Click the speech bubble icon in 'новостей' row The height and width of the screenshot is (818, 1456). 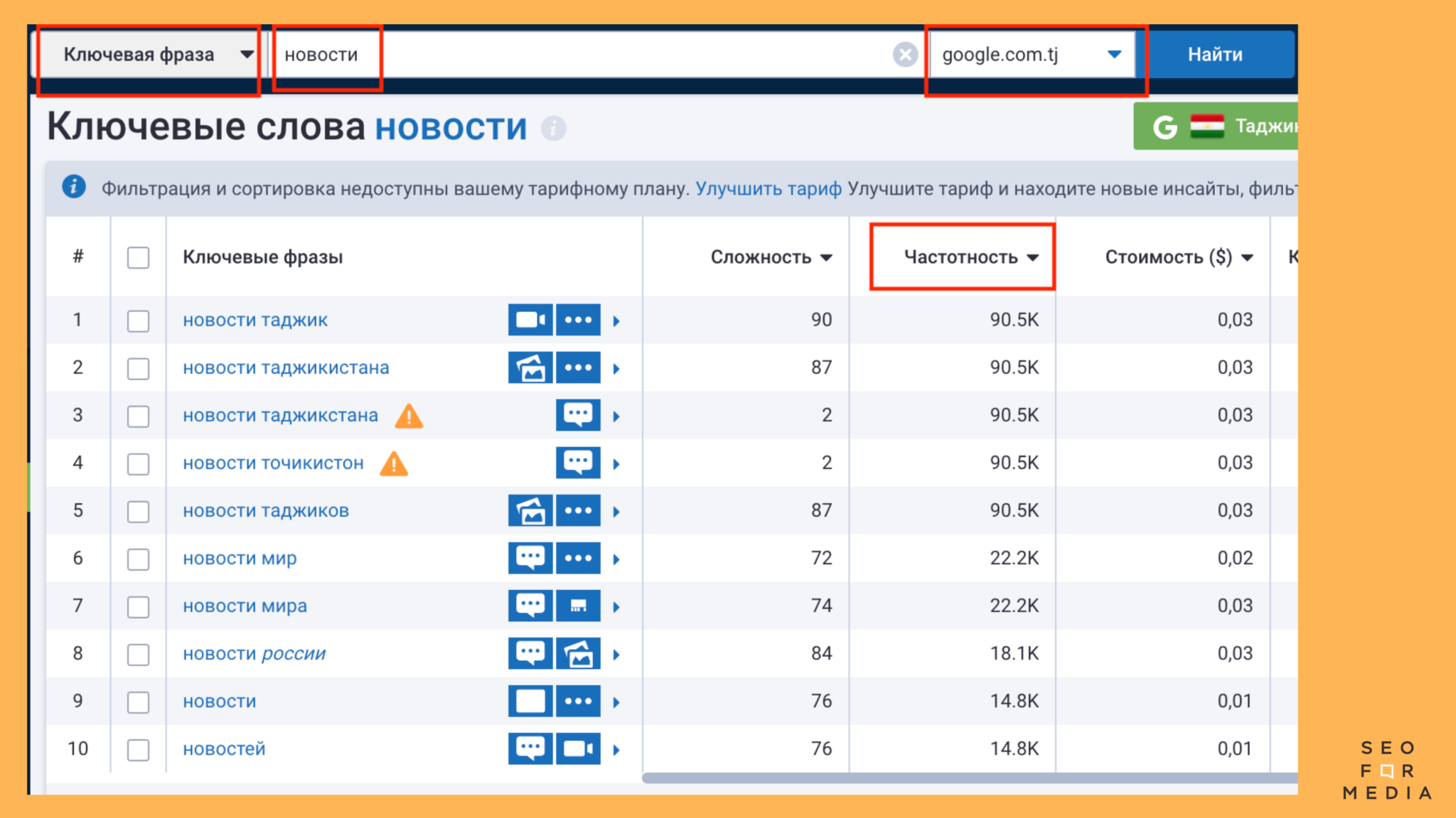click(x=530, y=748)
